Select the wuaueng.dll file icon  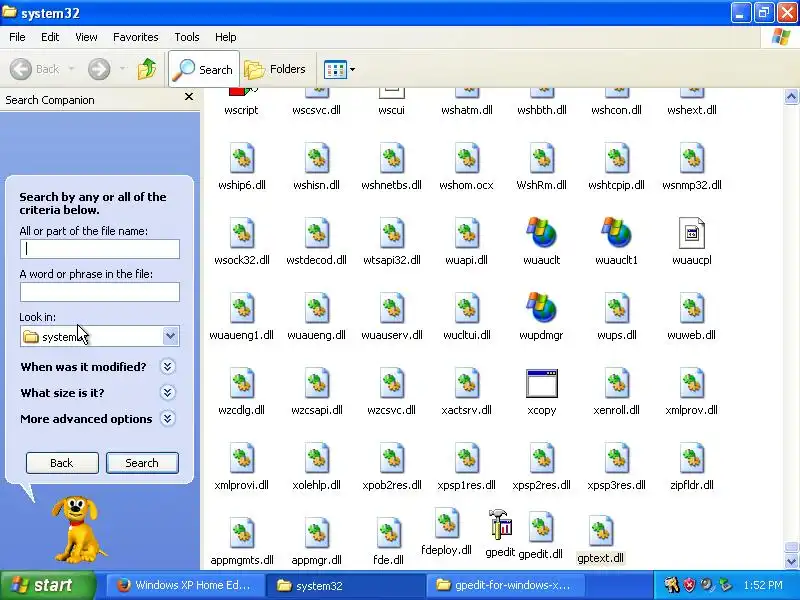coord(317,308)
